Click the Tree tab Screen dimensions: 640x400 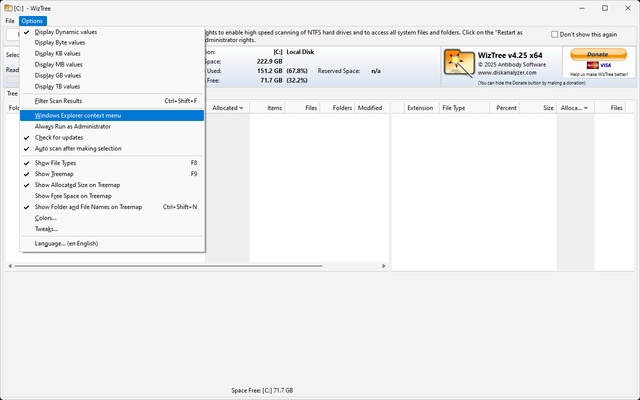12,93
